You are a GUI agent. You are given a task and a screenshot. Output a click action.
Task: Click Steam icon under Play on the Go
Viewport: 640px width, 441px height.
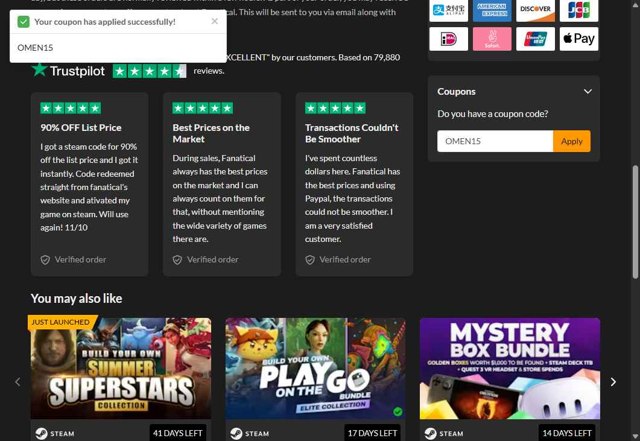click(236, 433)
